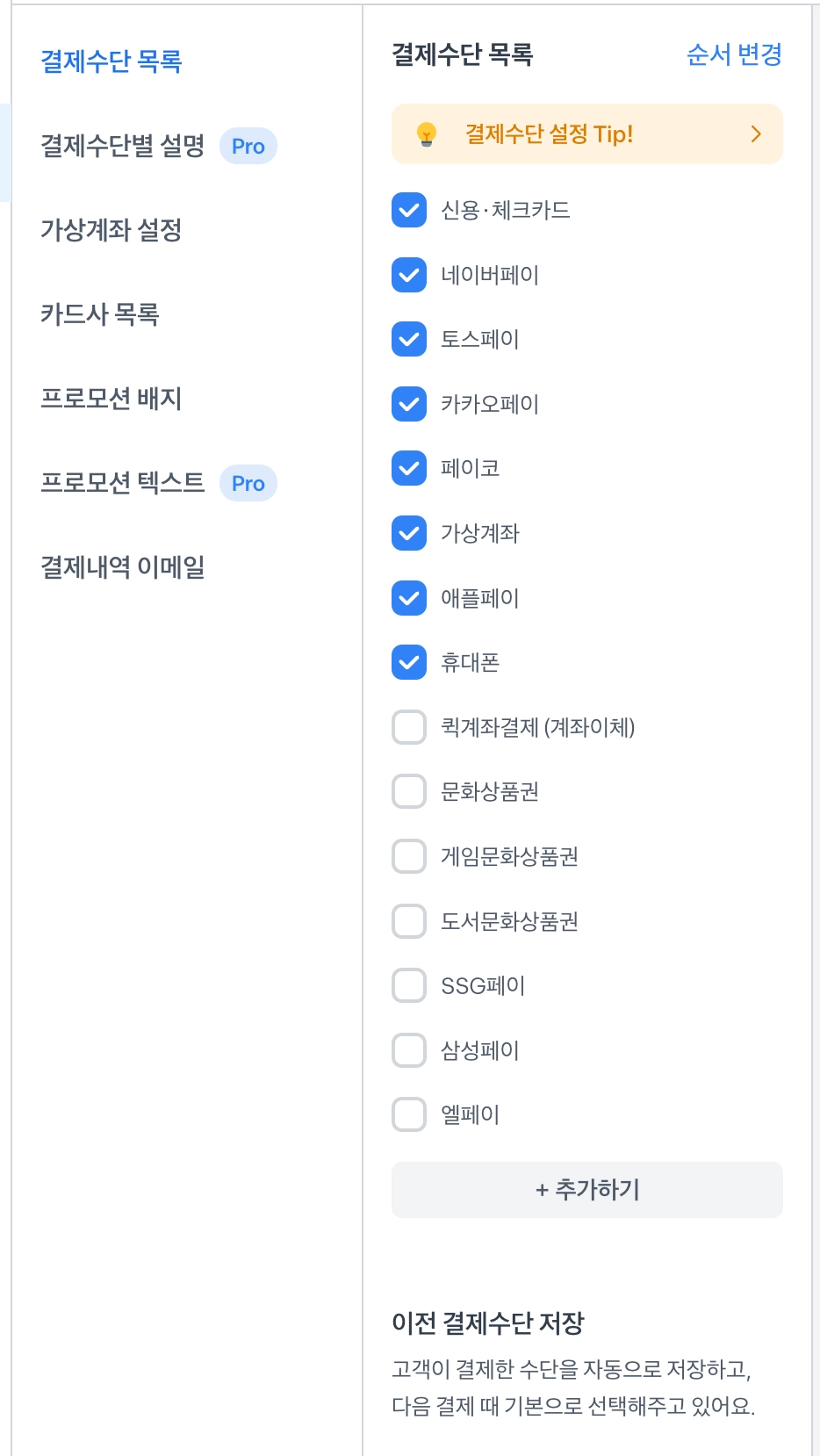Uncheck the 네이버페이 checkbox

pos(409,275)
